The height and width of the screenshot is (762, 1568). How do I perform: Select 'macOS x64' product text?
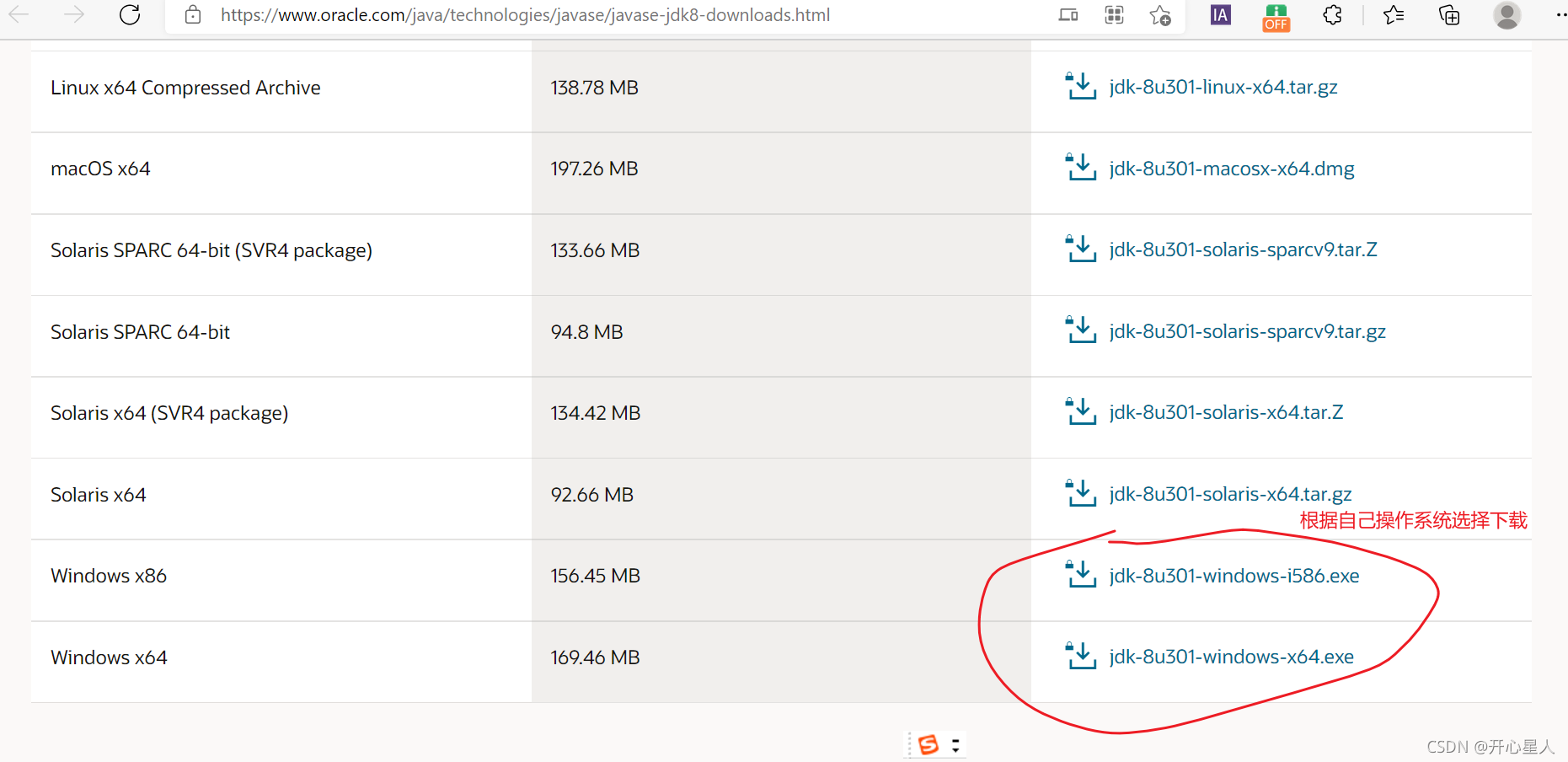click(100, 169)
